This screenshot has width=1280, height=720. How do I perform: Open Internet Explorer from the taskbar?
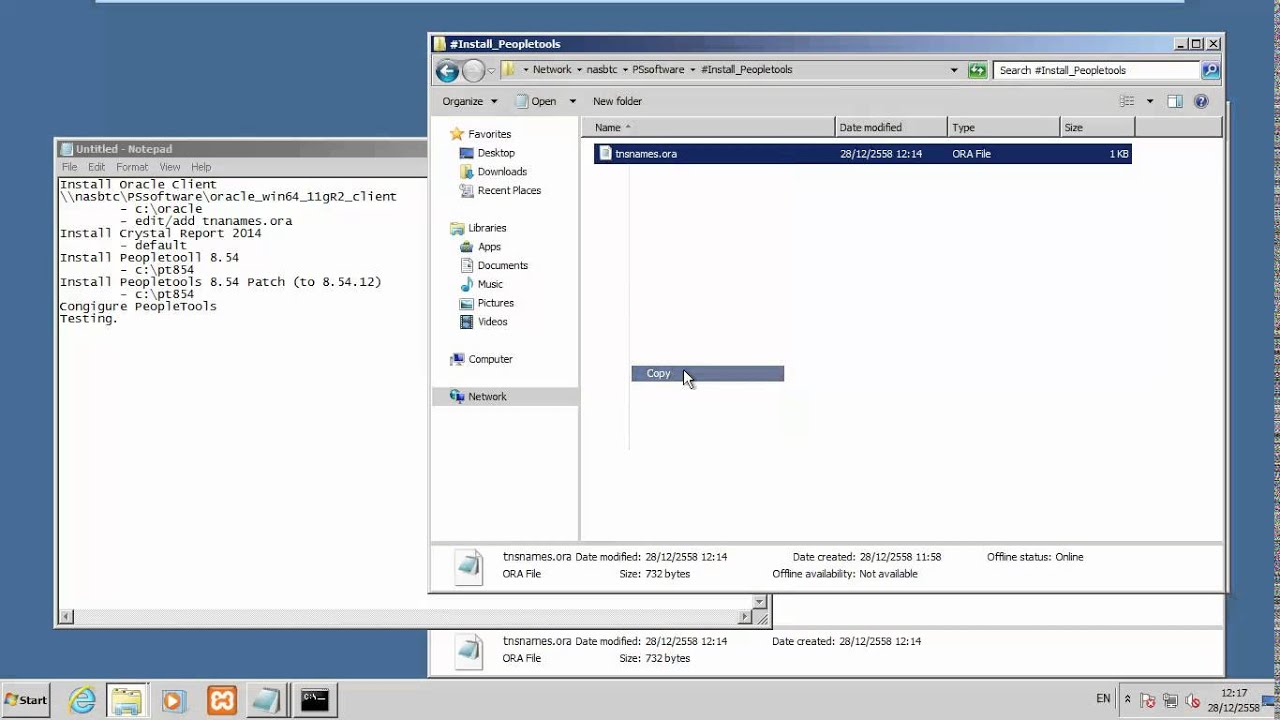click(x=82, y=701)
